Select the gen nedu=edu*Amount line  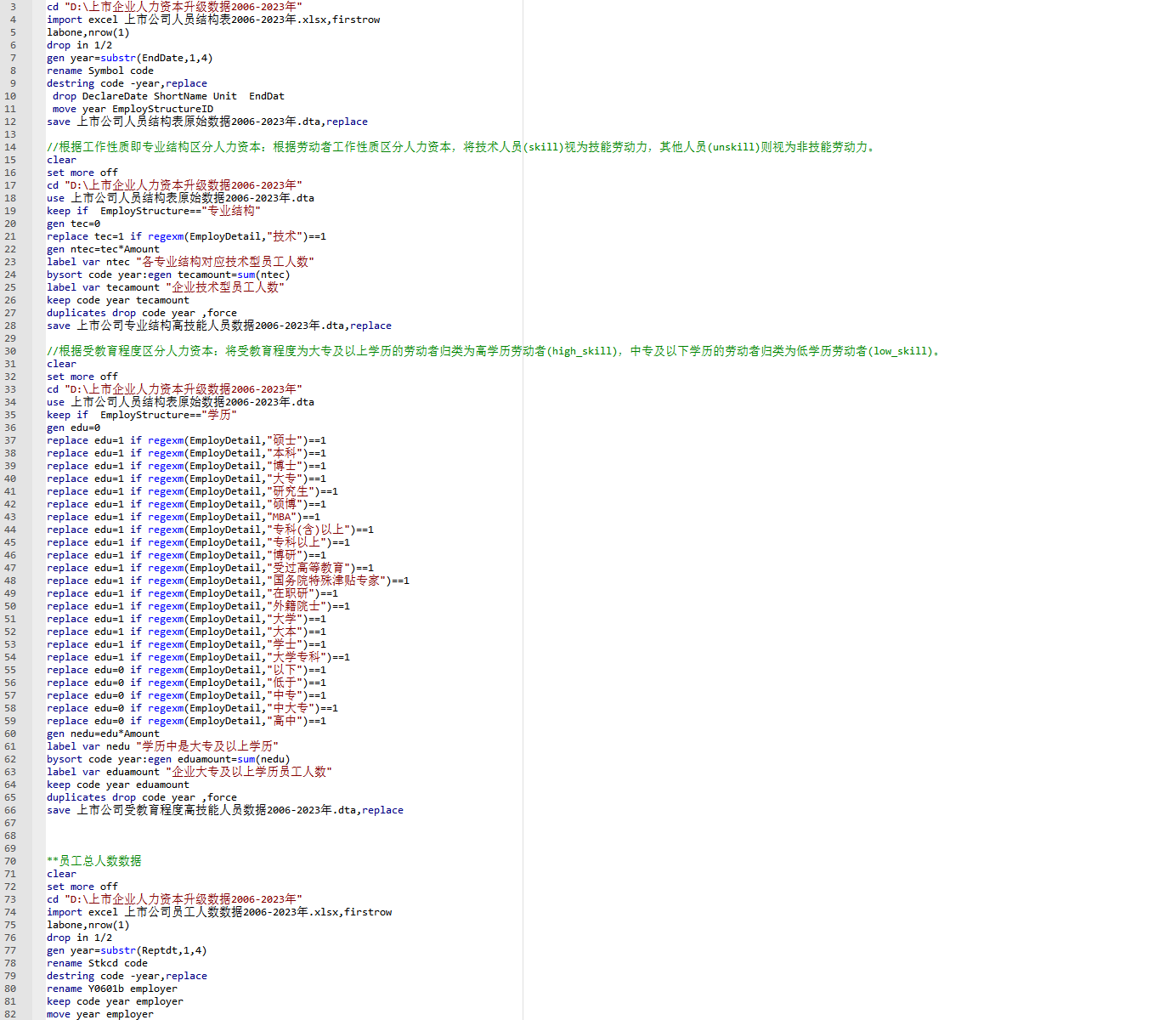(x=103, y=734)
